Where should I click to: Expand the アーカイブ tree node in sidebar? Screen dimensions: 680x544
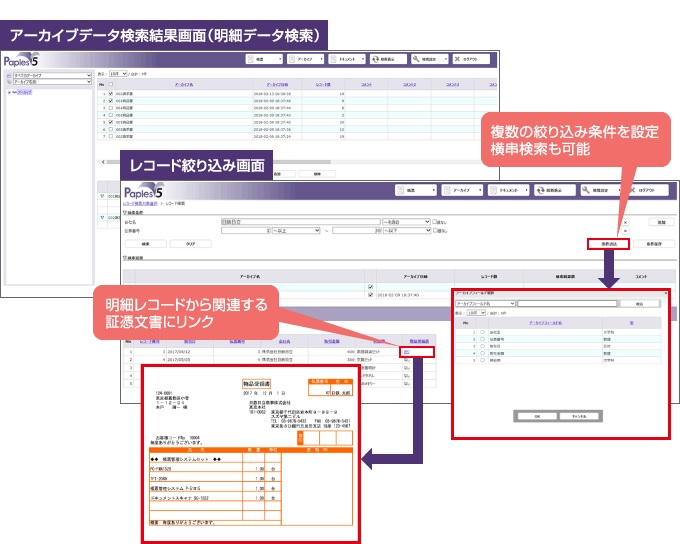click(x=10, y=93)
